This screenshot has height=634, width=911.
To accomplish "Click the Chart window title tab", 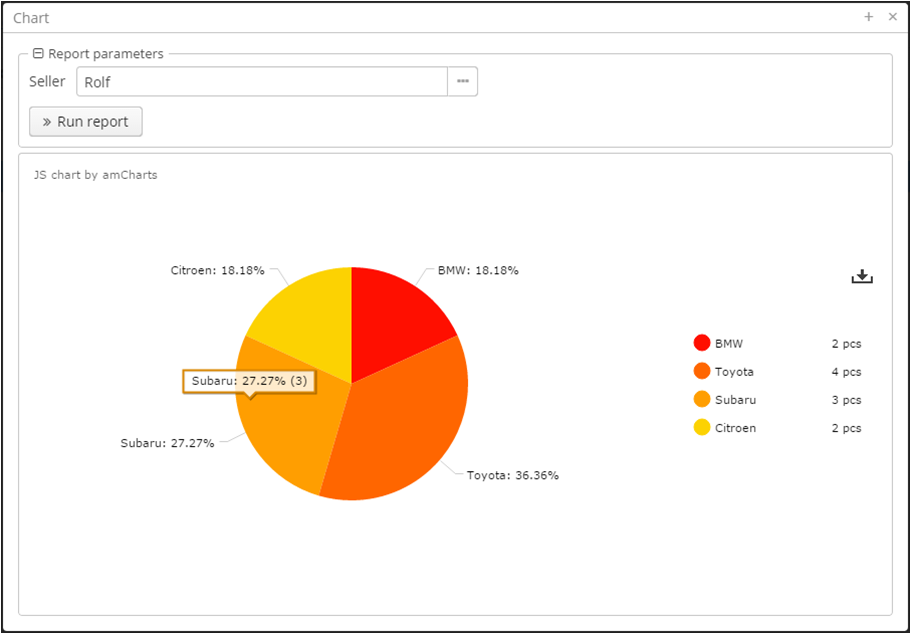I will [x=31, y=18].
